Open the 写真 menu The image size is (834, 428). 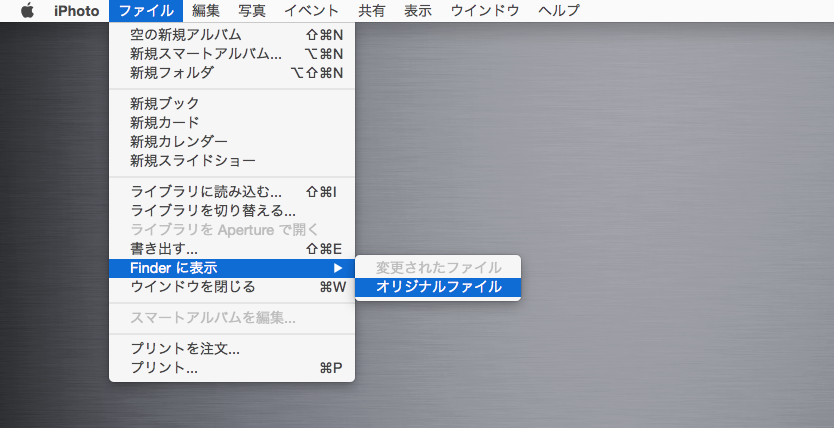[252, 11]
